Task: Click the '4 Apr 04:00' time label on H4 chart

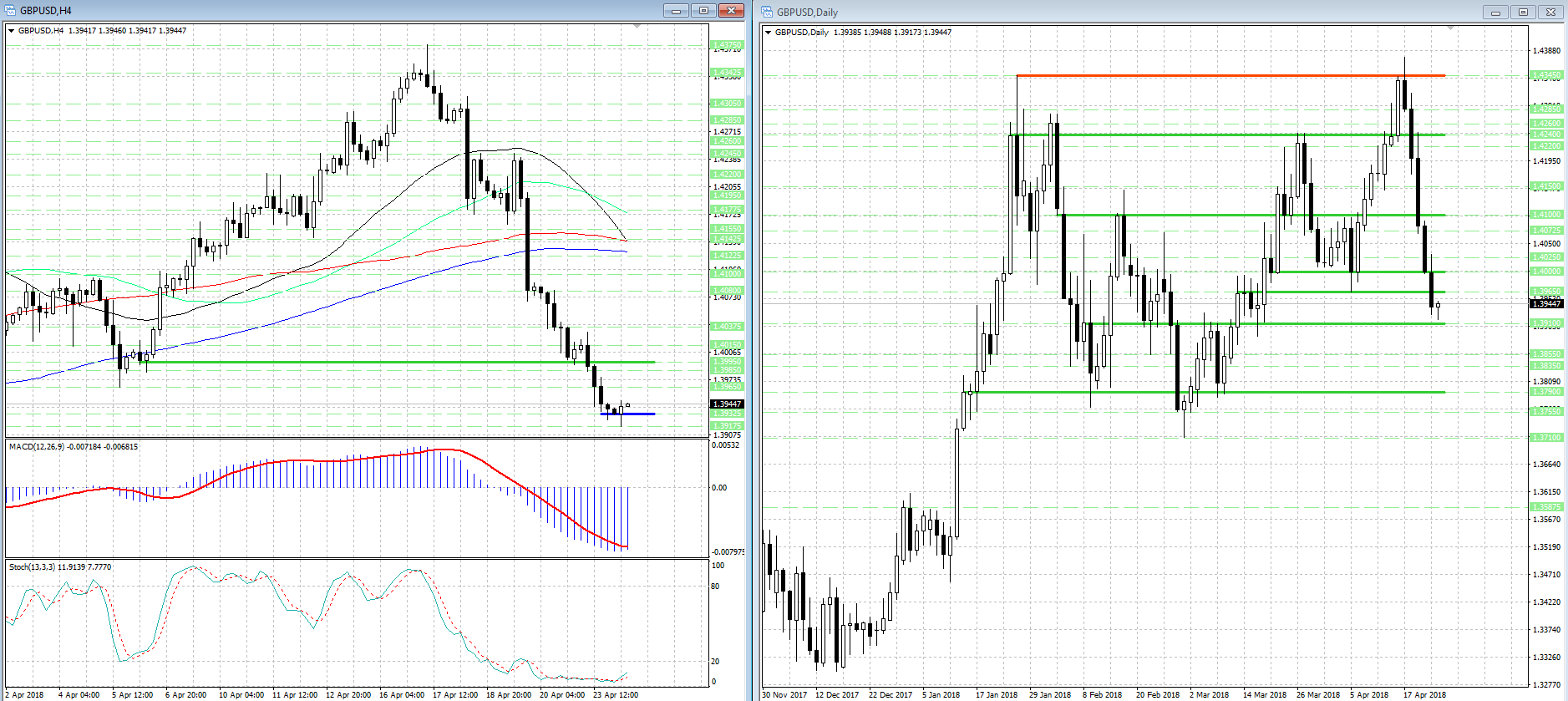Action: click(x=79, y=695)
